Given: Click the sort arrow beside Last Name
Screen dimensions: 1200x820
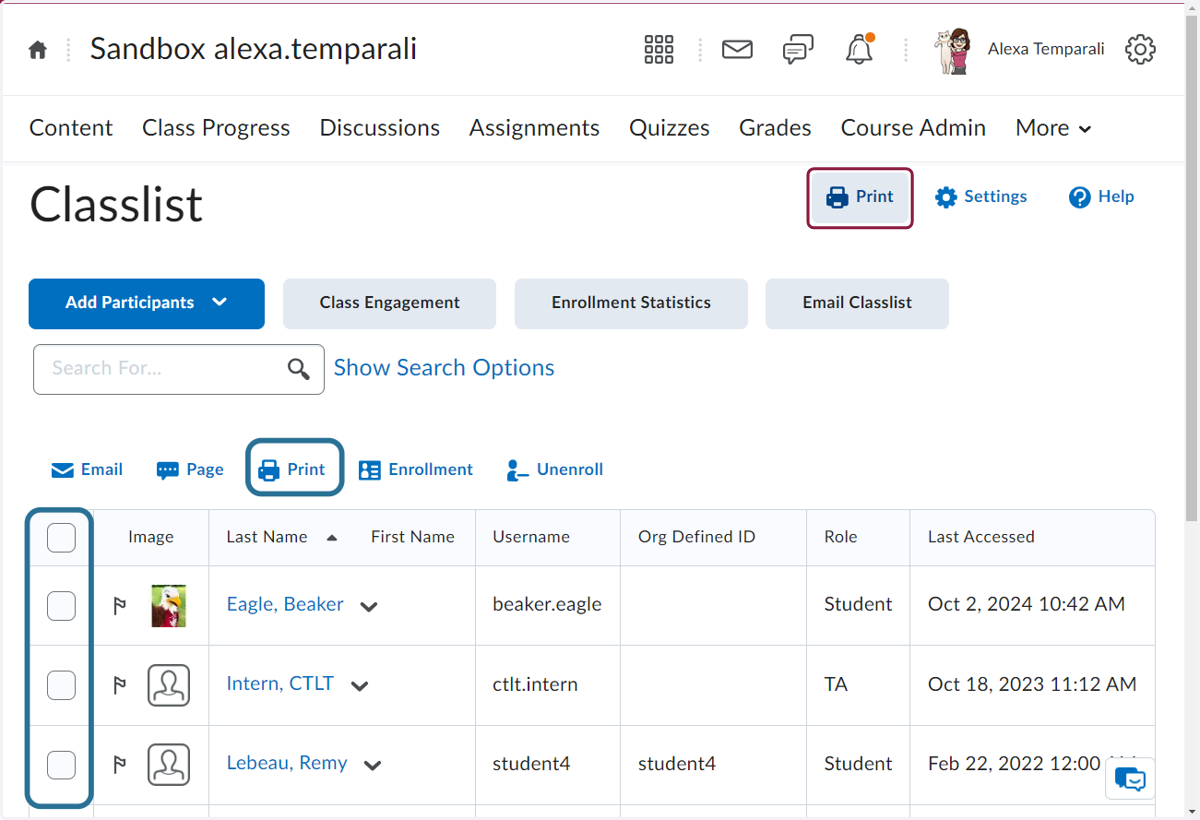Looking at the screenshot, I should pos(332,538).
